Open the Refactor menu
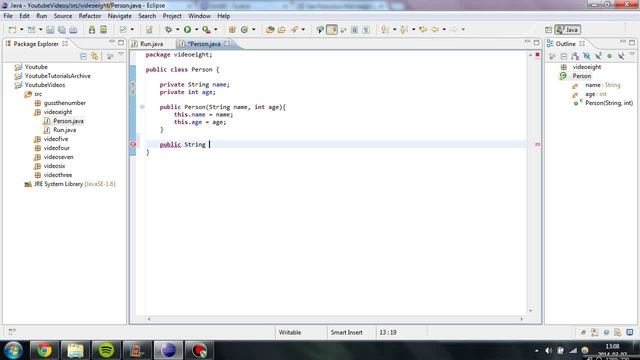The image size is (640, 360). 90,16
